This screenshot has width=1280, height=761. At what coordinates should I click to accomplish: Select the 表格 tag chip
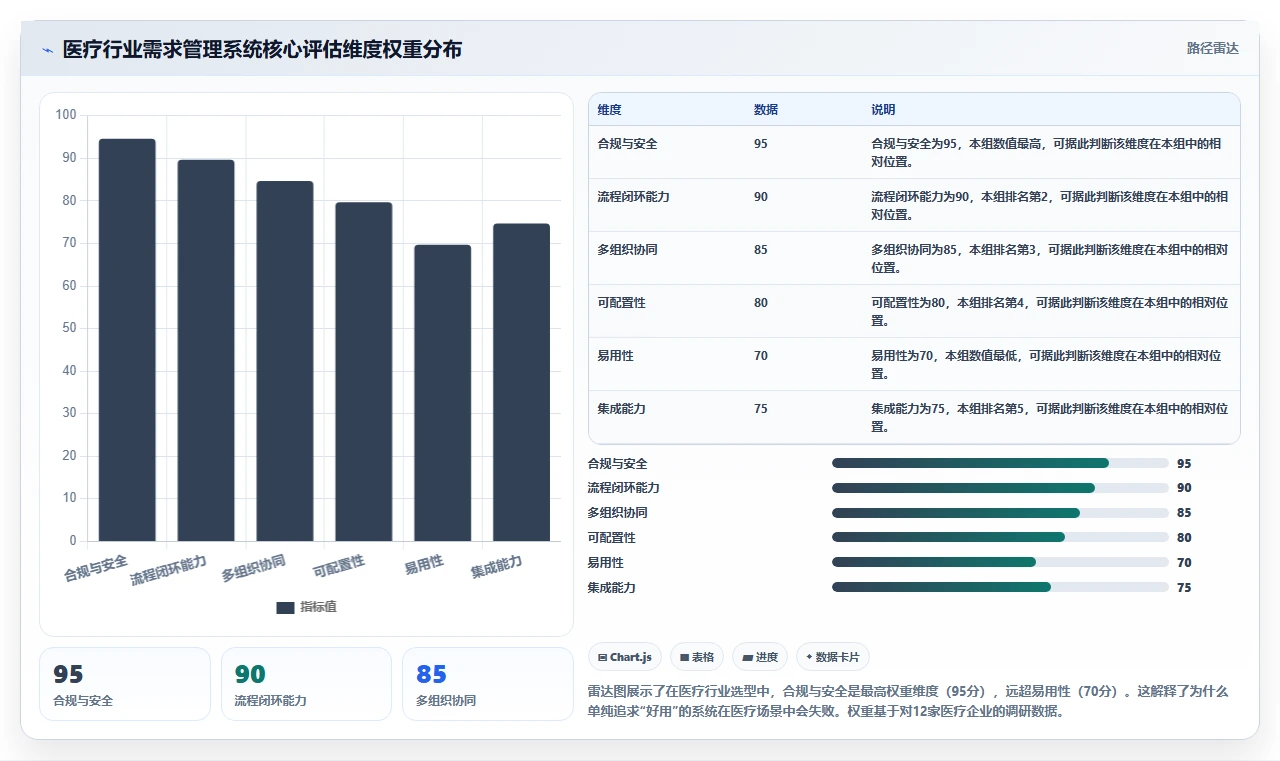697,657
